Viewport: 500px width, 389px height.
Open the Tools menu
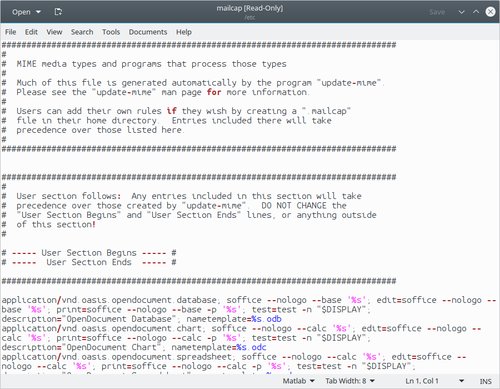[x=111, y=32]
